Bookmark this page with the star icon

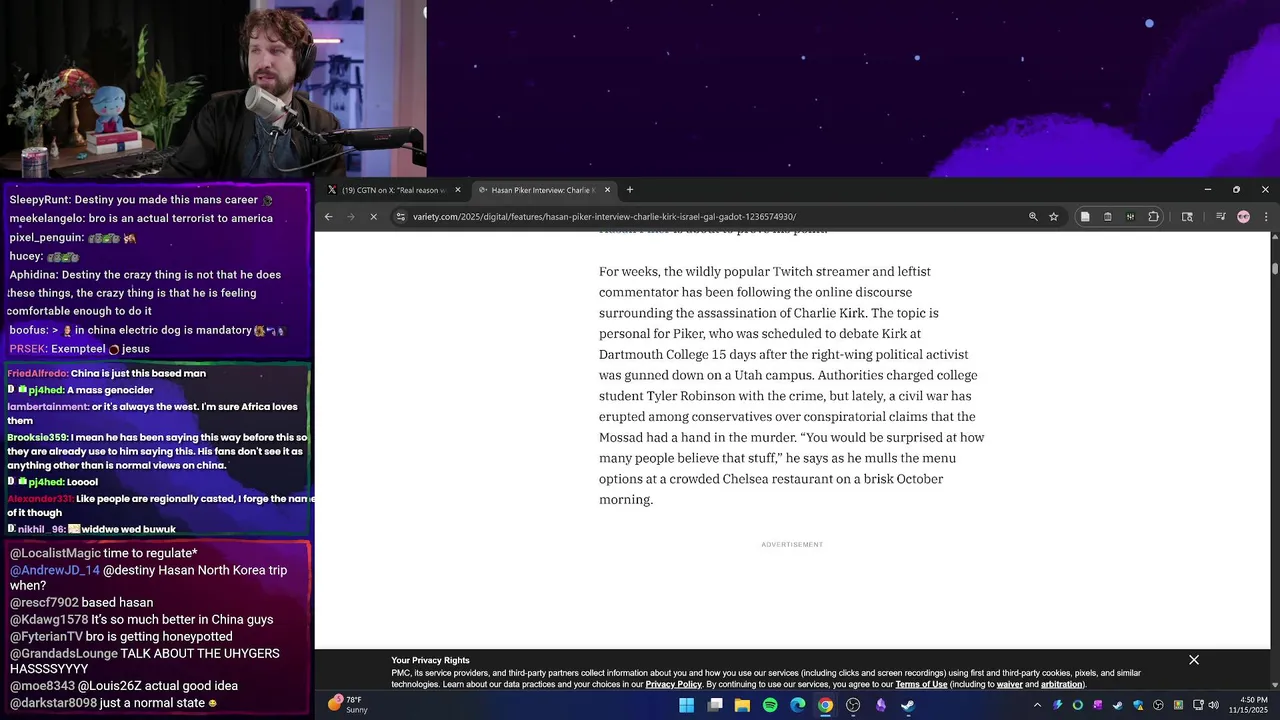point(1054,216)
